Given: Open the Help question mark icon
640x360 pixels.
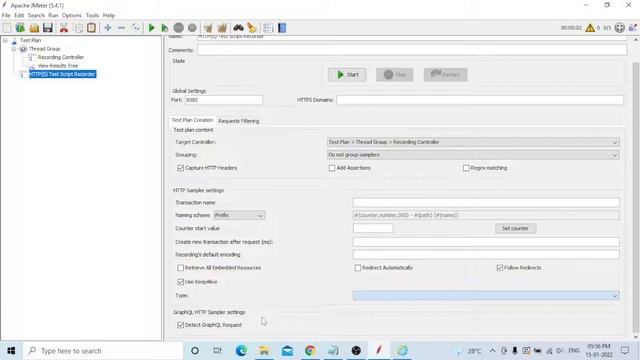Looking at the screenshot, I should click(282, 28).
